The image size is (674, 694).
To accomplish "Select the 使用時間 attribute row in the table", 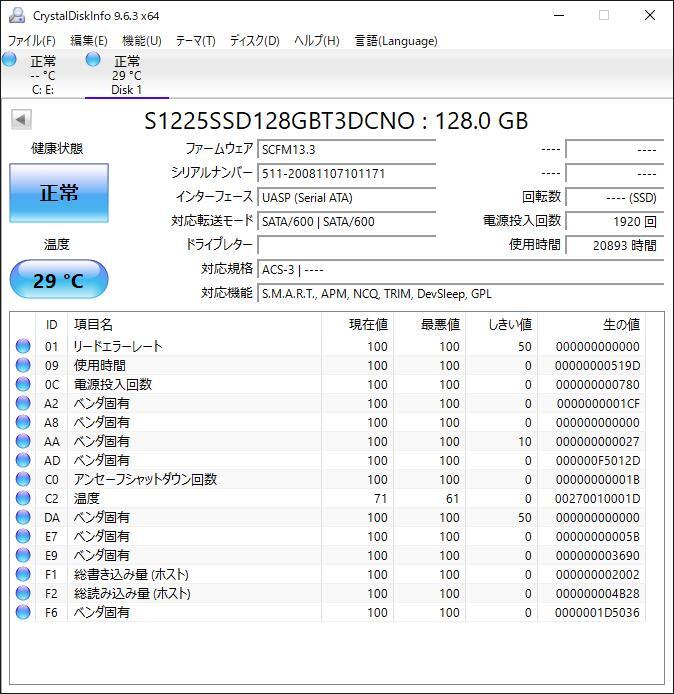I will pos(327,365).
